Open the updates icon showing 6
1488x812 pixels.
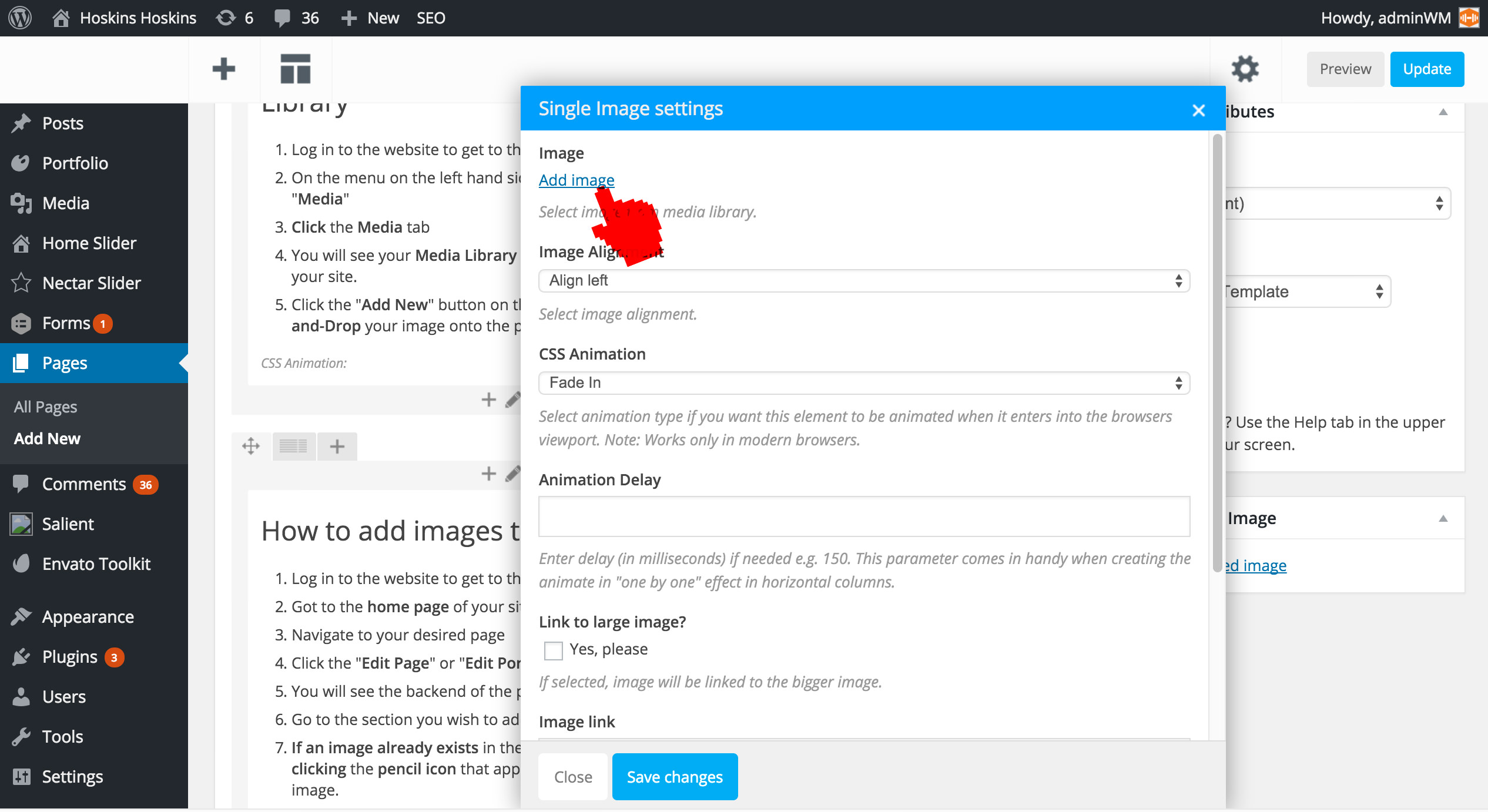pyautogui.click(x=226, y=18)
